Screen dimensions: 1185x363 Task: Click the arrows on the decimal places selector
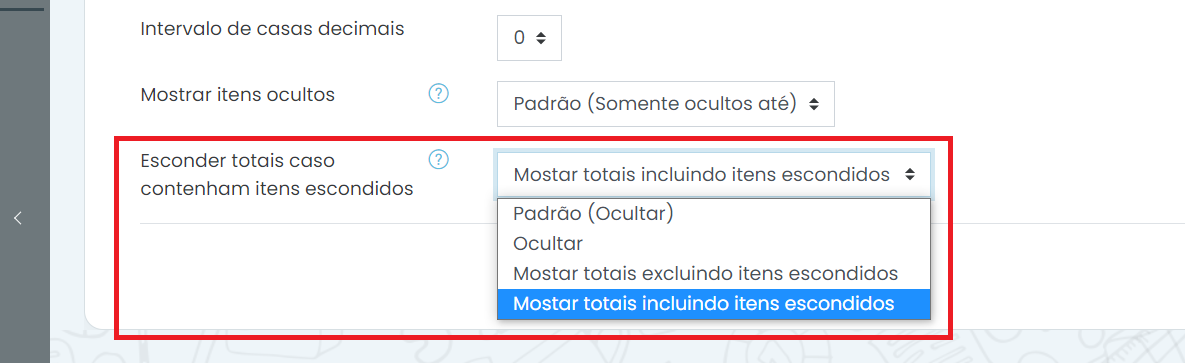(540, 38)
